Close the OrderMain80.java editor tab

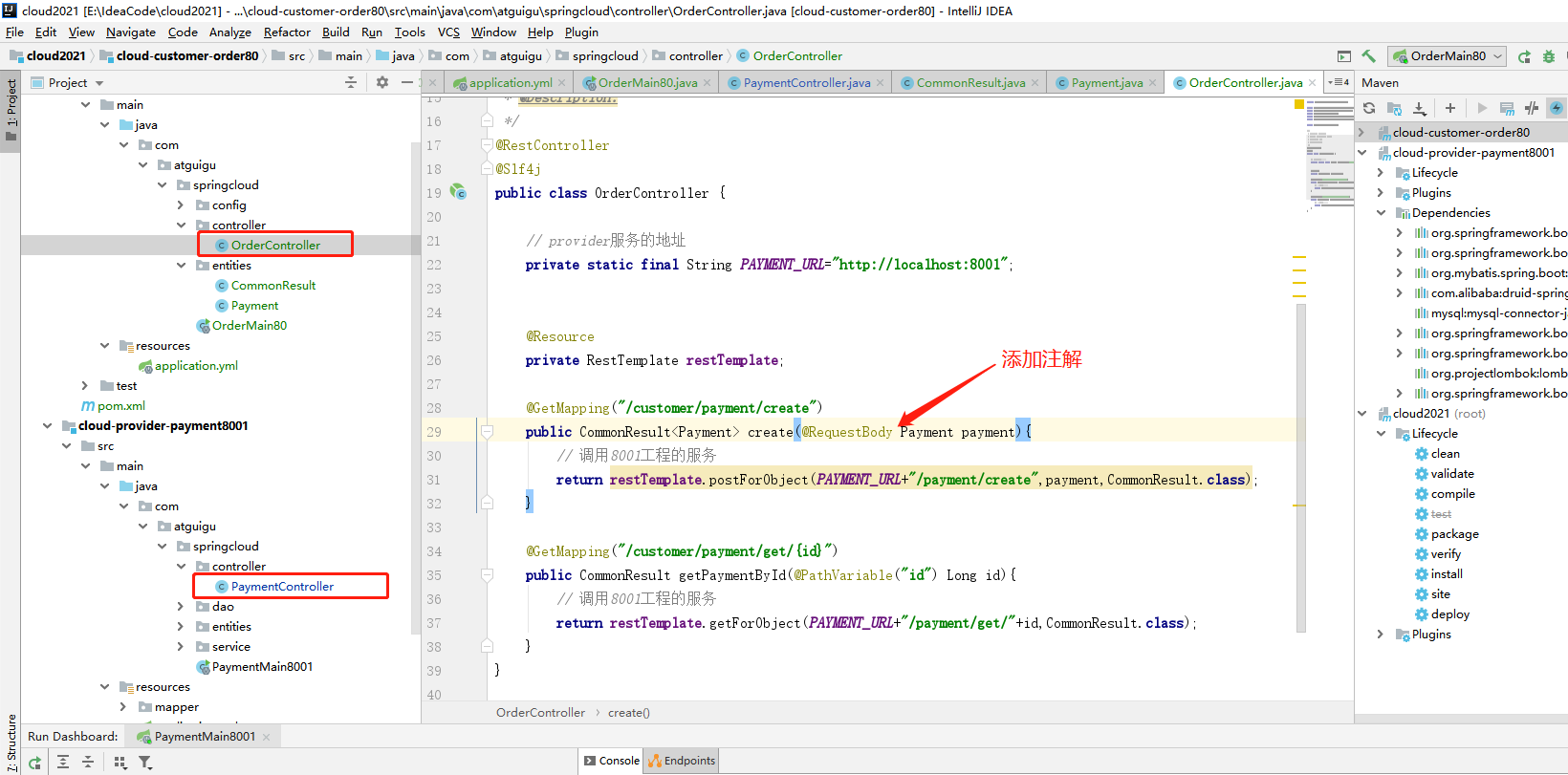[708, 83]
